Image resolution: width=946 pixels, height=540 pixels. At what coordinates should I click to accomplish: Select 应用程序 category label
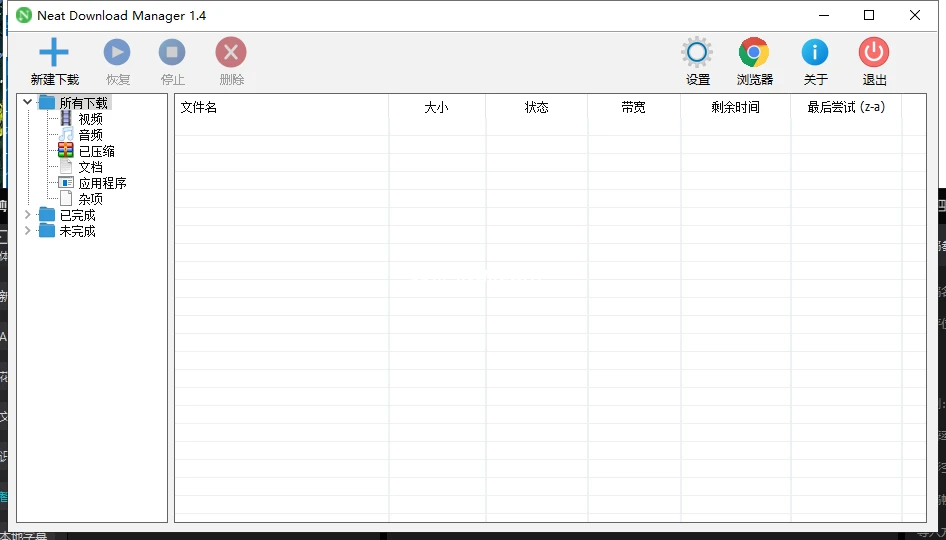click(103, 183)
